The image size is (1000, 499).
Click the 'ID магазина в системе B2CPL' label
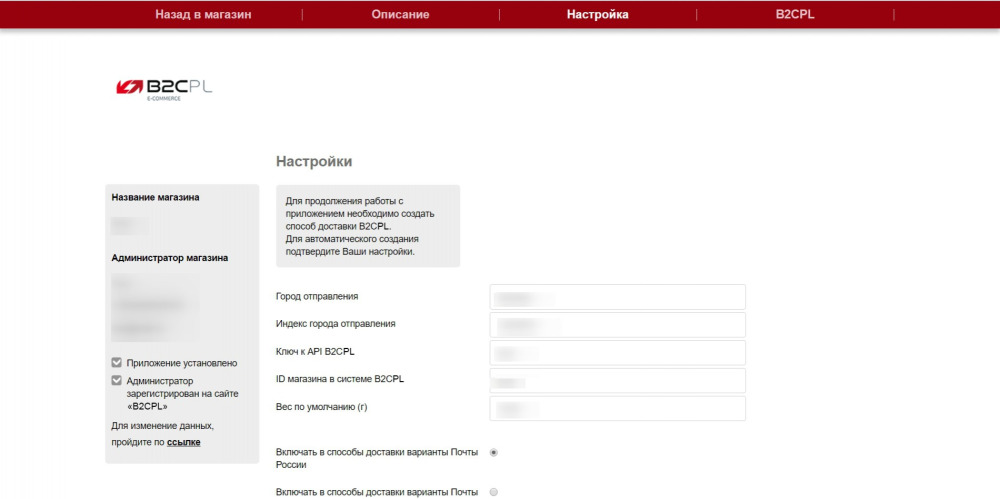[340, 378]
